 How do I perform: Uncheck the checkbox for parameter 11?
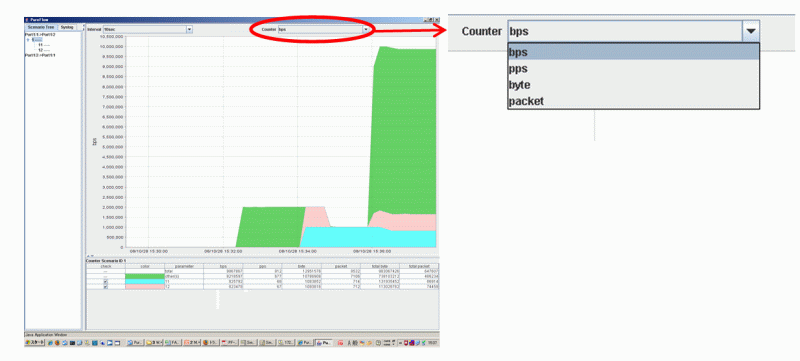[x=106, y=281]
